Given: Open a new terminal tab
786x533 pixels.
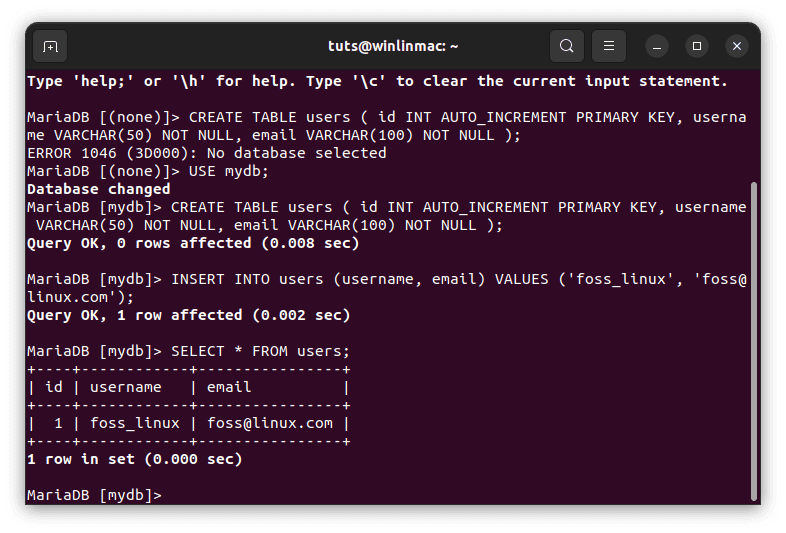Looking at the screenshot, I should pyautogui.click(x=50, y=47).
